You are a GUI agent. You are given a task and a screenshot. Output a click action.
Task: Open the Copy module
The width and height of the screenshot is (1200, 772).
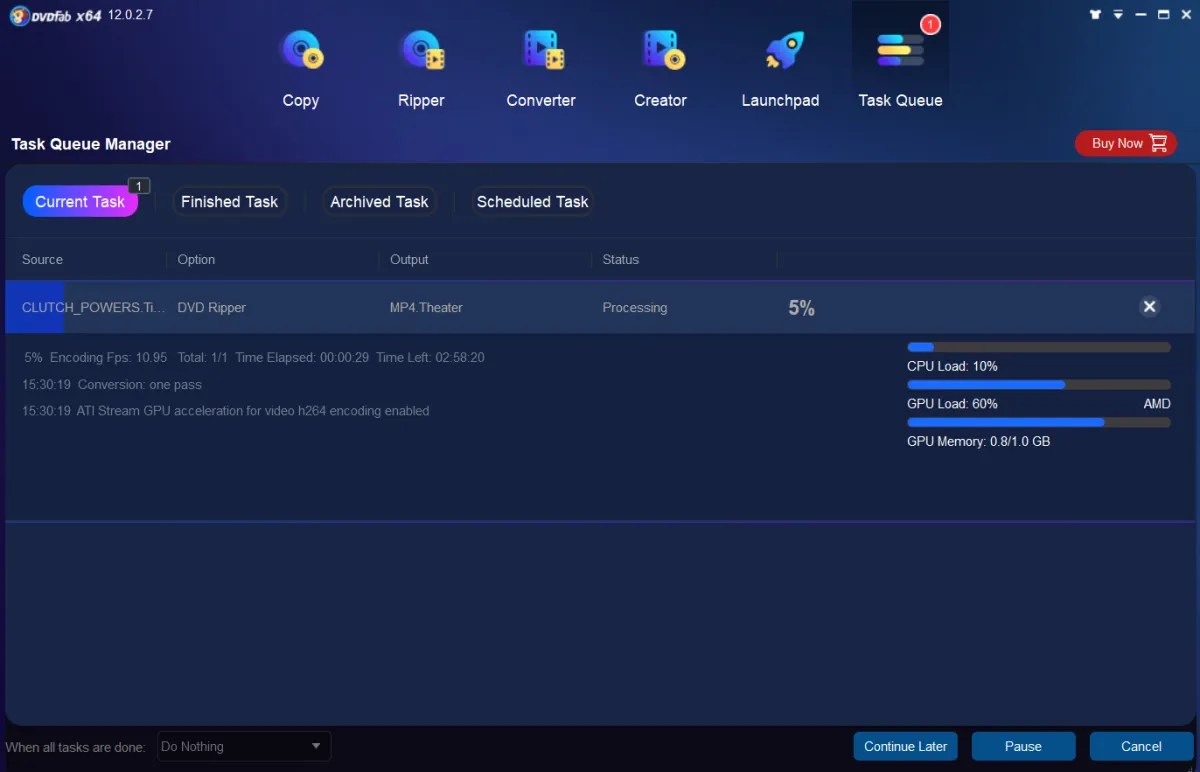tap(300, 67)
